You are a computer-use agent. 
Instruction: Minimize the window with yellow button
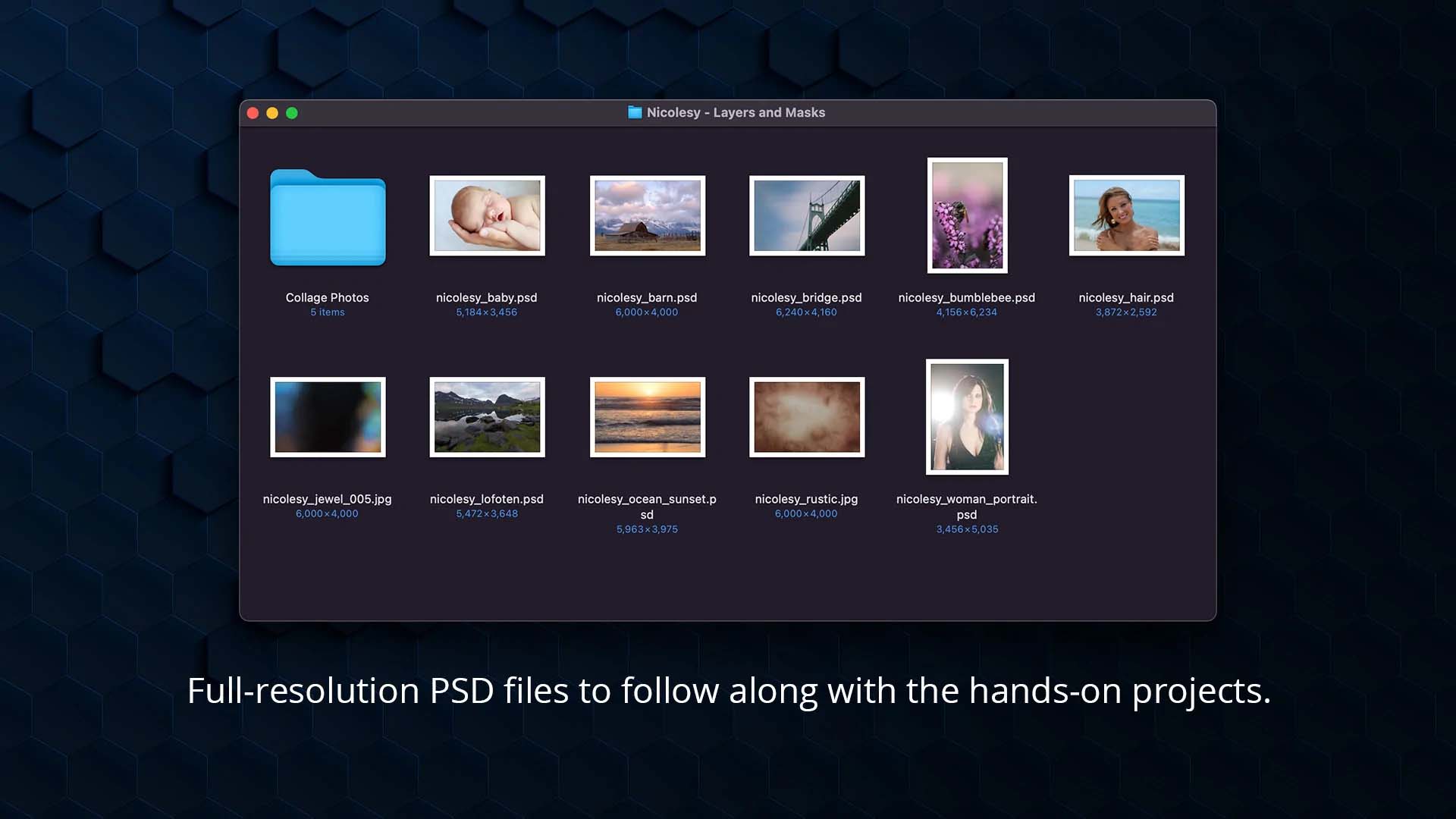pos(272,113)
